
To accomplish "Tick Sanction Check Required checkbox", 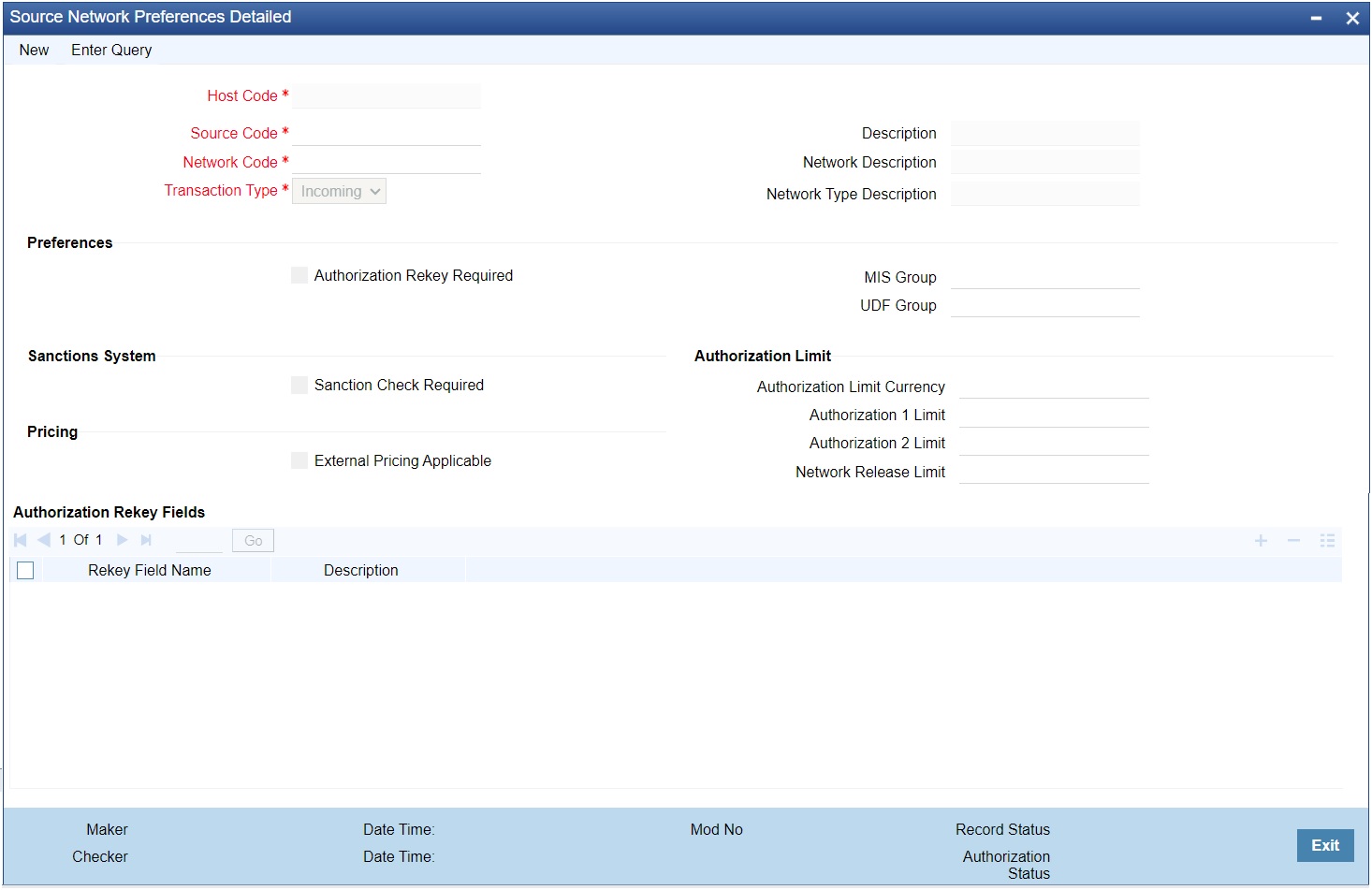I will point(299,385).
